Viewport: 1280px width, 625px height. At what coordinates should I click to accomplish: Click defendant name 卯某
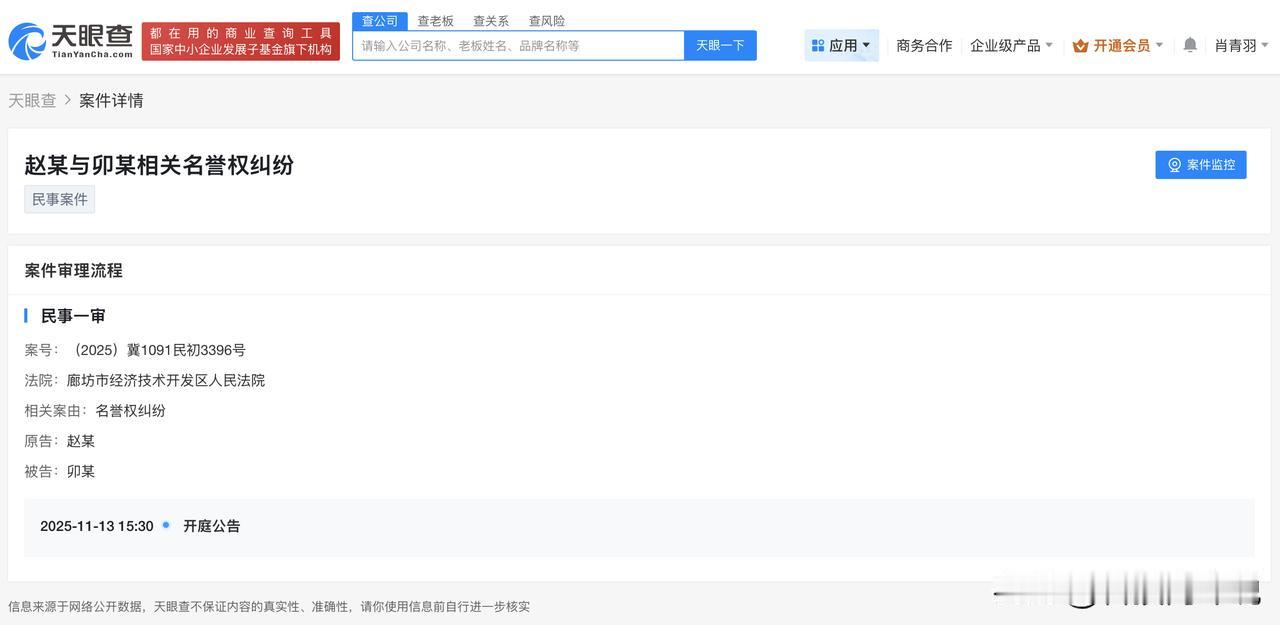pyautogui.click(x=81, y=471)
